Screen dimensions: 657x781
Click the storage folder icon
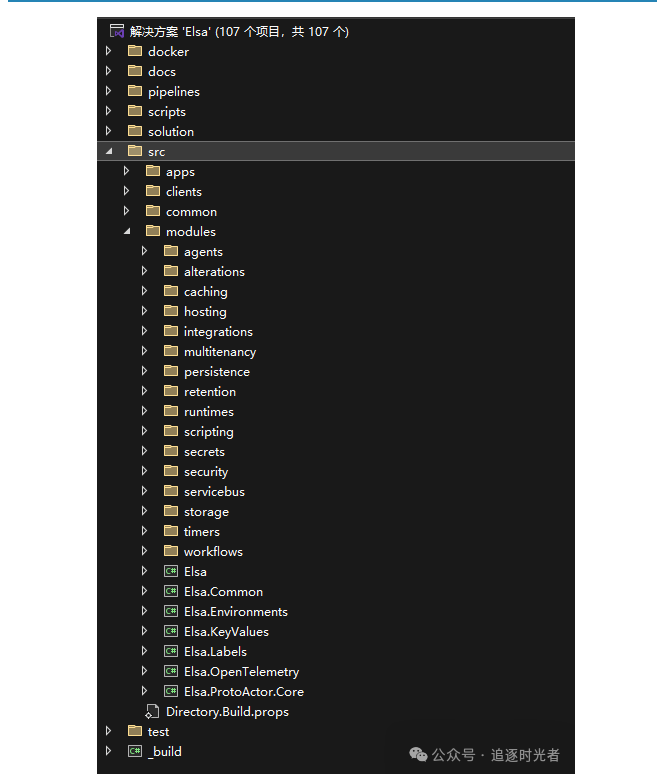tap(171, 511)
